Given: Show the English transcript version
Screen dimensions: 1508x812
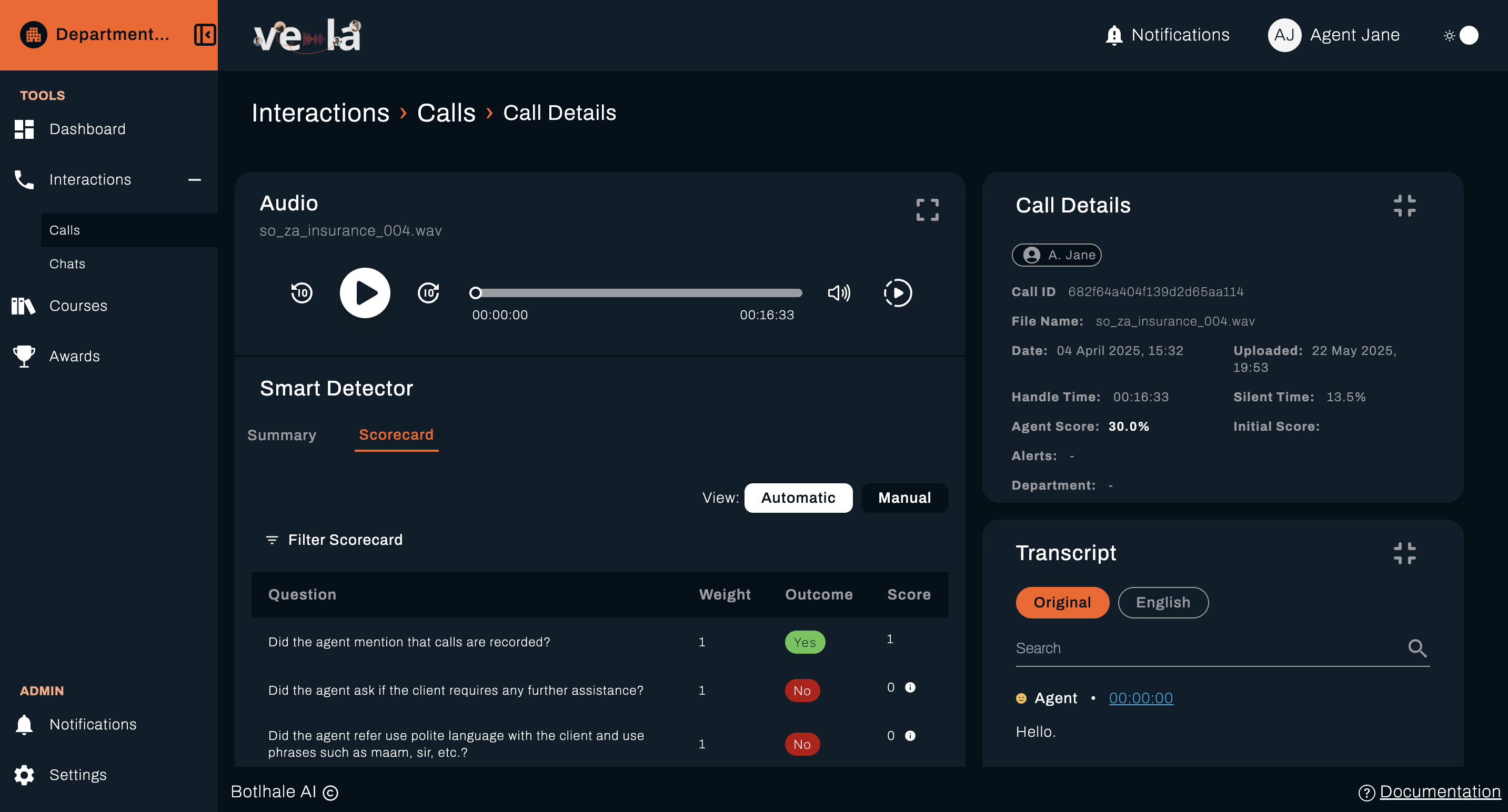Looking at the screenshot, I should [x=1163, y=602].
